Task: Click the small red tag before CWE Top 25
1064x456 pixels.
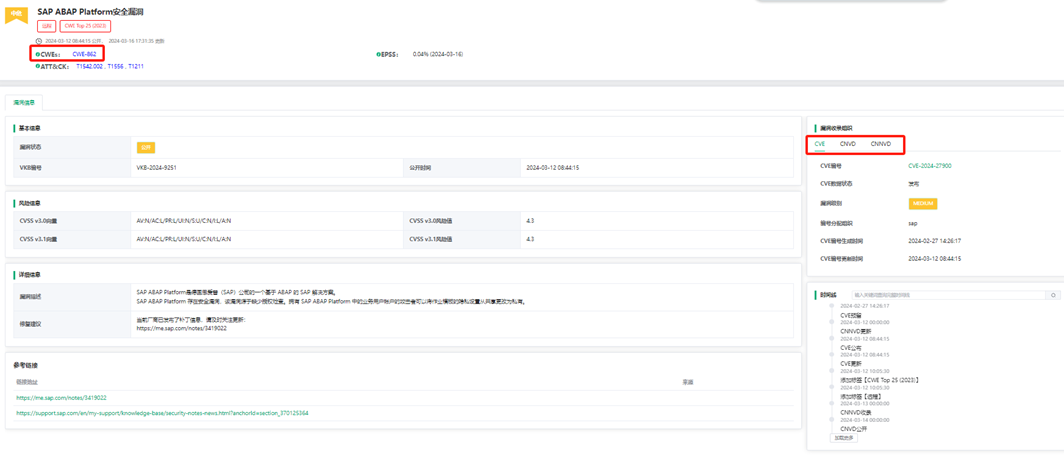Action: pyautogui.click(x=47, y=26)
